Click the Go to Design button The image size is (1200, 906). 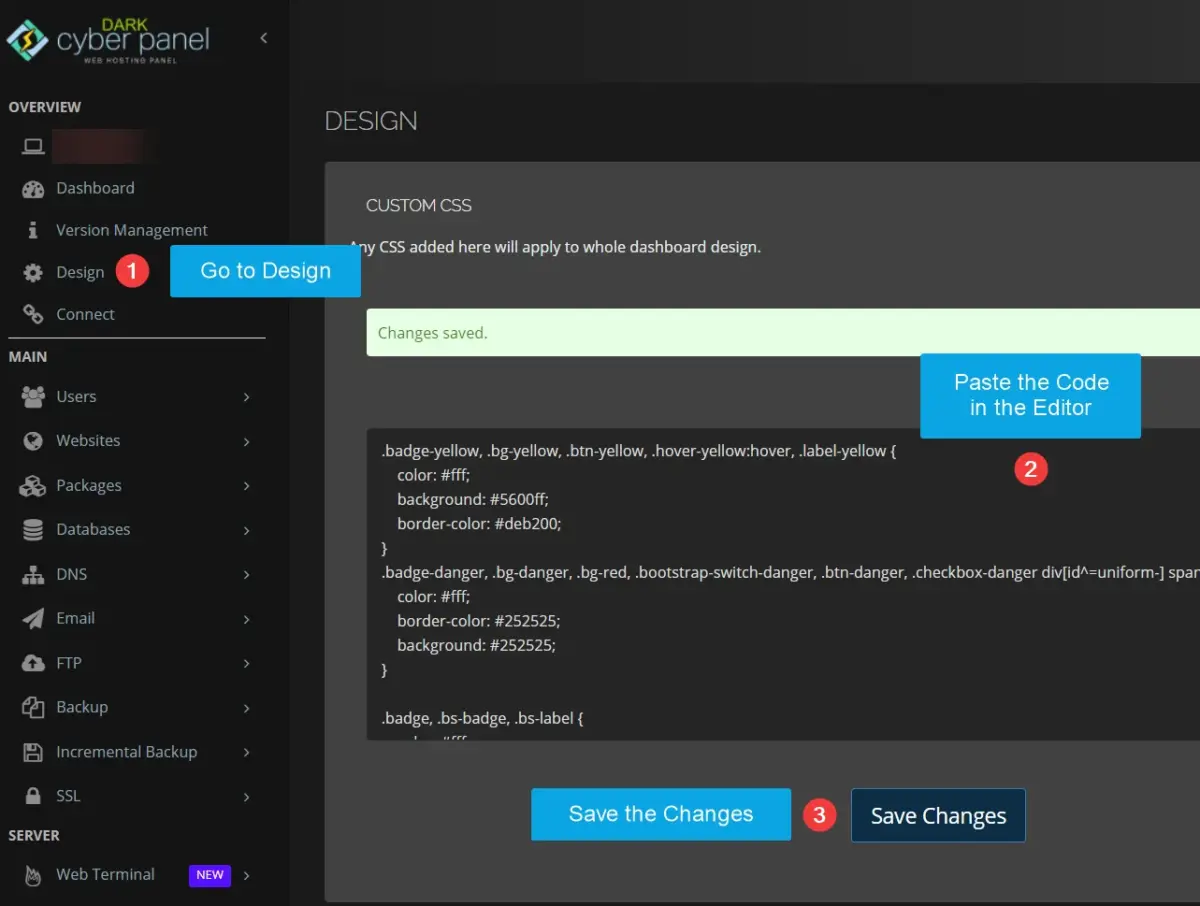tap(265, 271)
